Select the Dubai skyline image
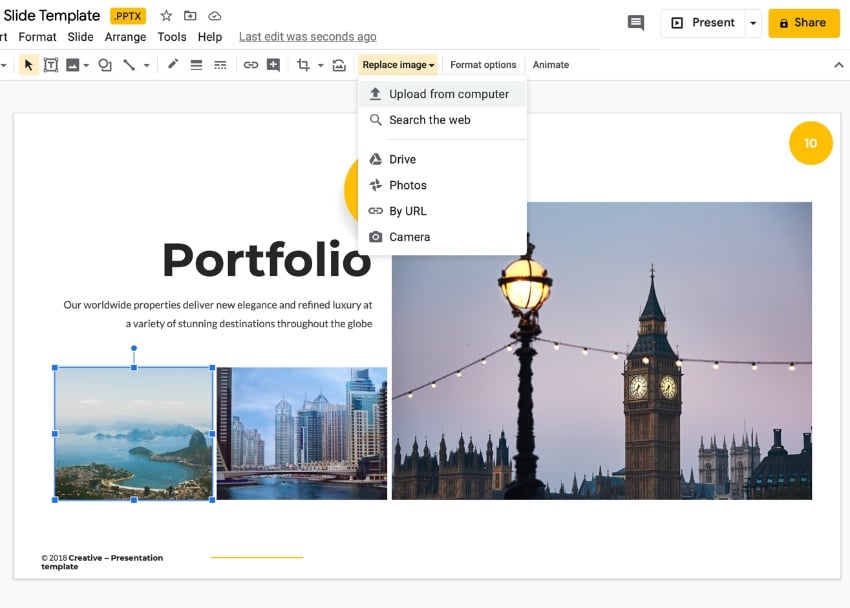 coord(302,433)
